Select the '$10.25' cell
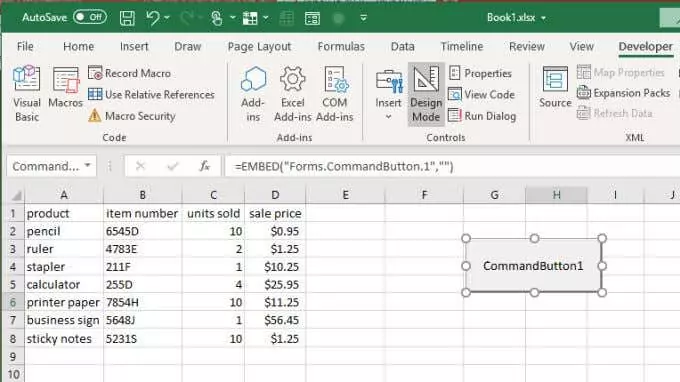The image size is (680, 382). 275,267
